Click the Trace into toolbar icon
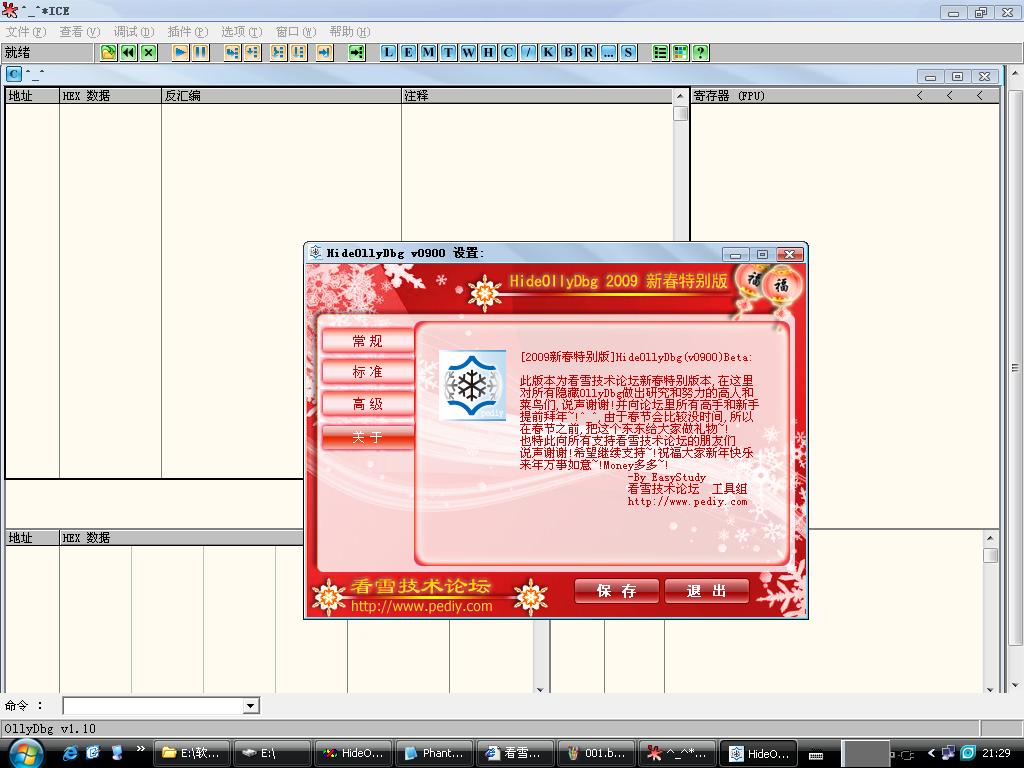Screen dimensions: 1024x768 click(278, 53)
